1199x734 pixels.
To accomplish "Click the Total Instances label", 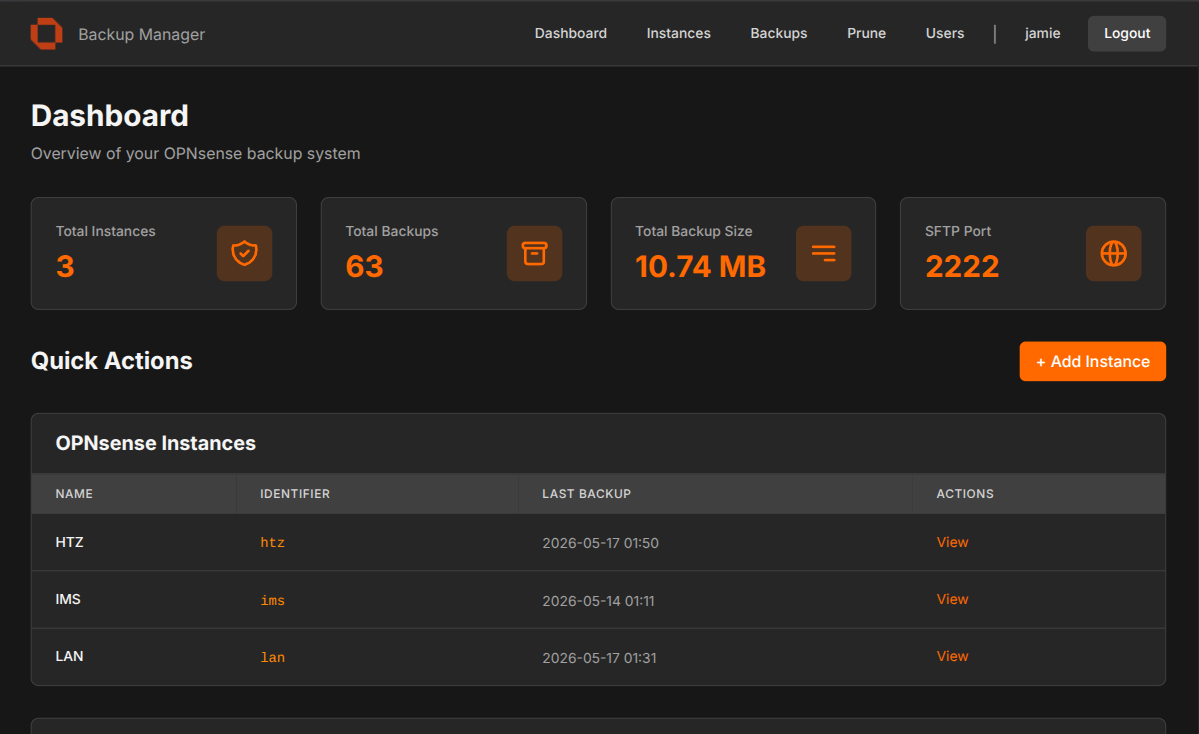I will point(106,231).
